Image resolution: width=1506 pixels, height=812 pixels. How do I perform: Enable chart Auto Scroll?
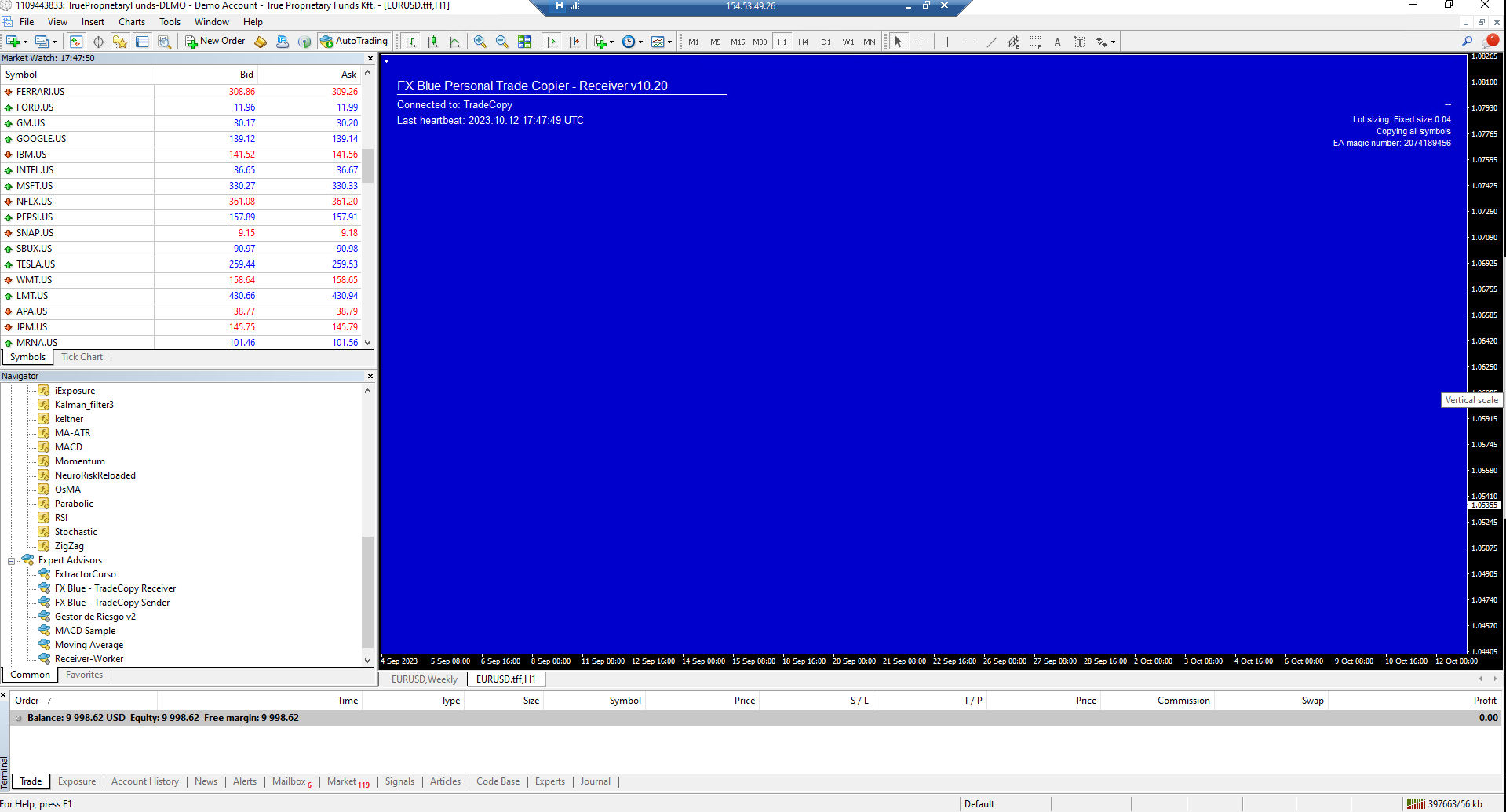point(552,42)
